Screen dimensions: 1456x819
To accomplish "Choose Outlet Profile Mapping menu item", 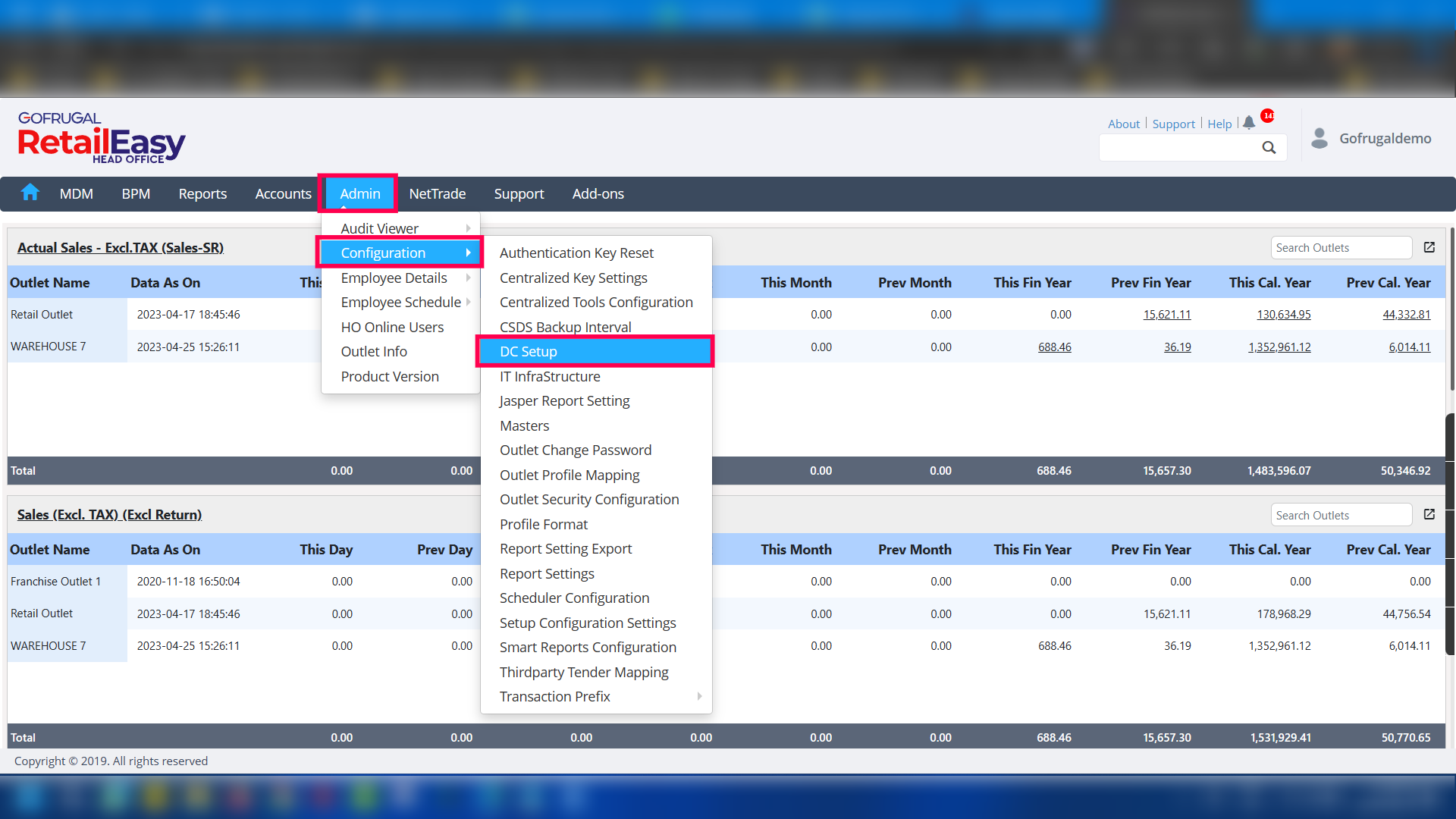I will [x=570, y=475].
